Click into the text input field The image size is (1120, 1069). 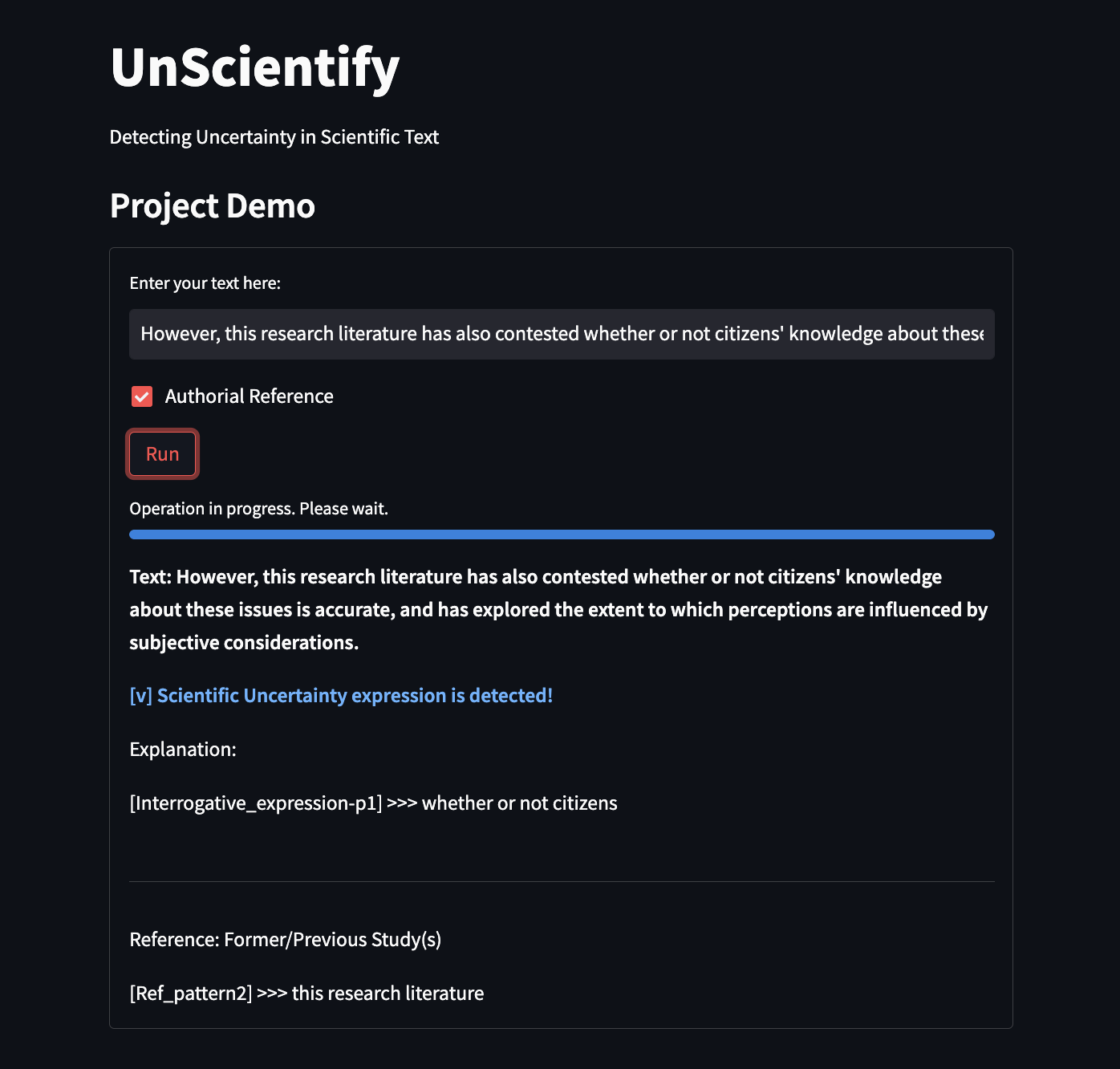point(562,334)
